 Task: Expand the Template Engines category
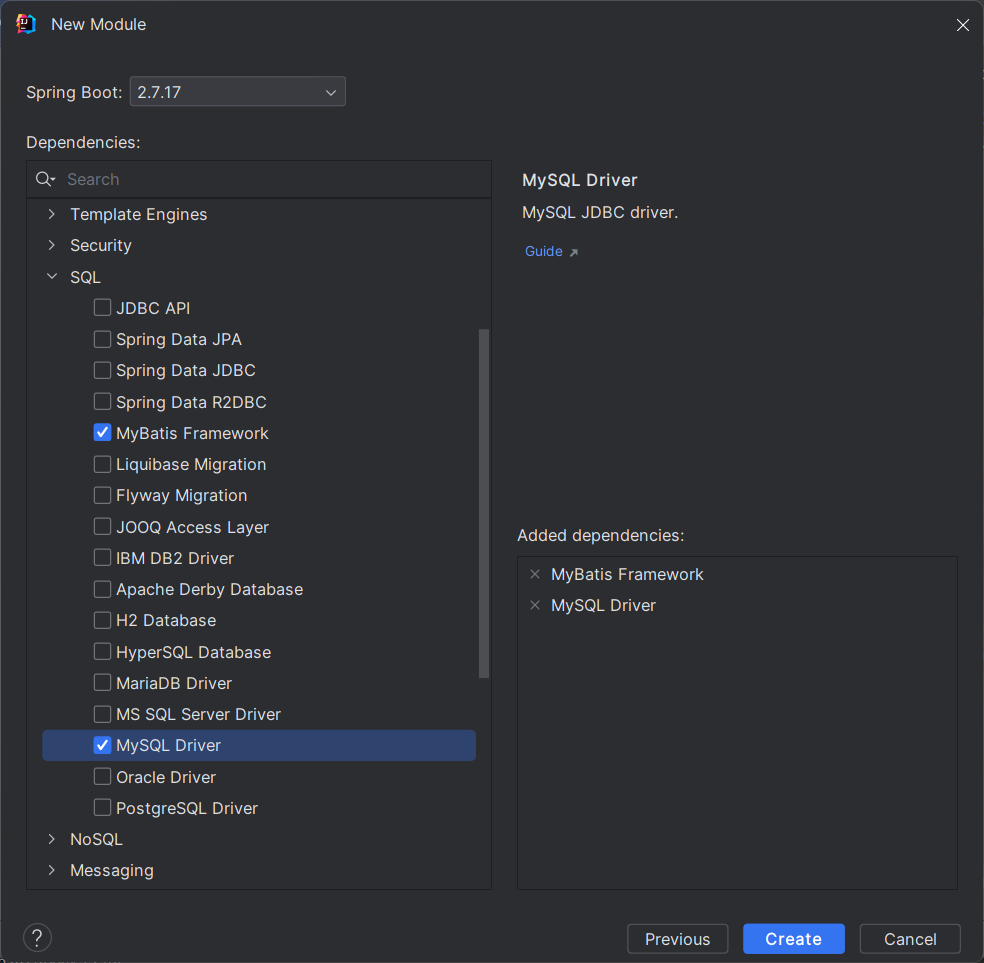point(52,214)
